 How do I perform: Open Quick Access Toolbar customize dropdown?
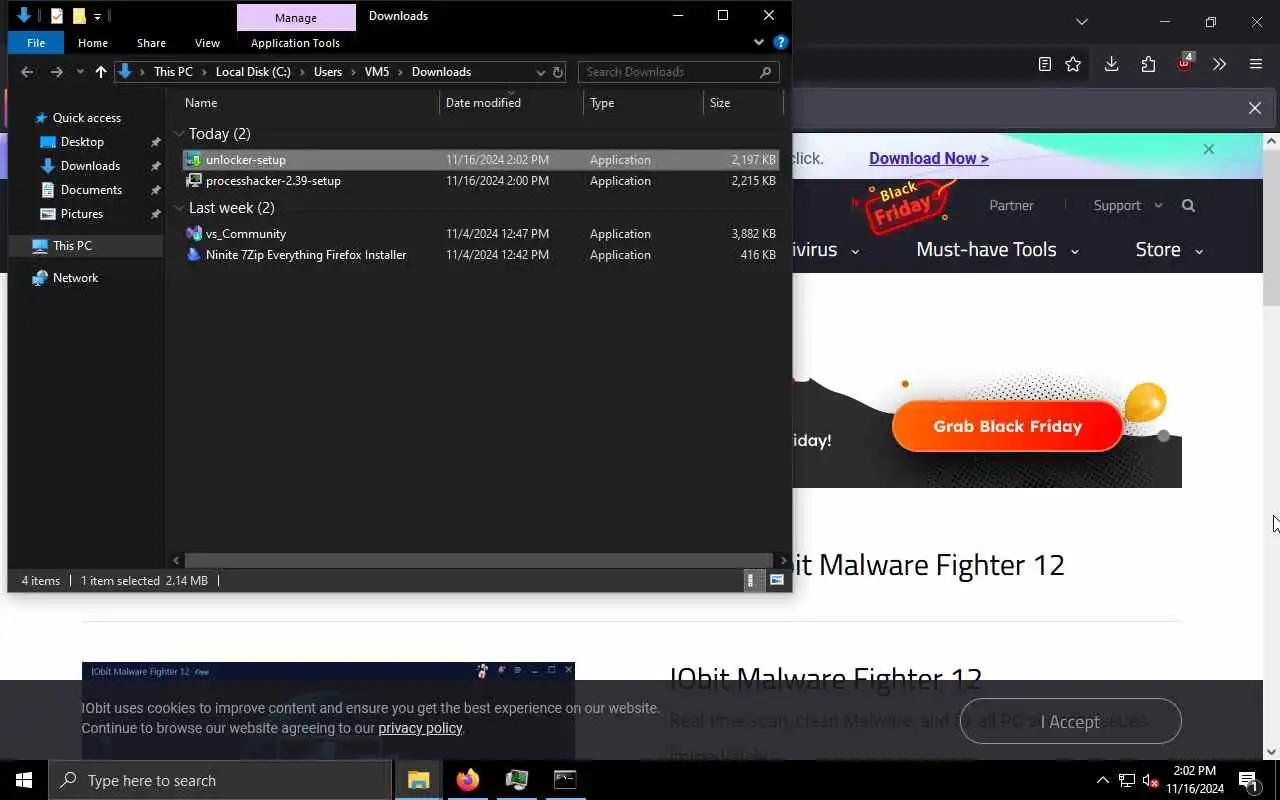97,16
